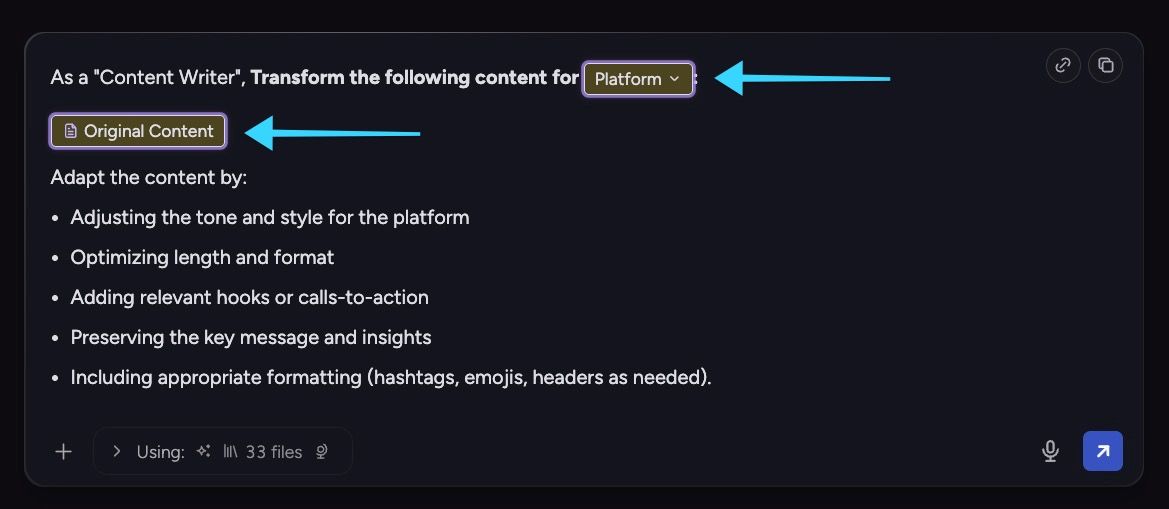Place cursor in 'Adapt the content by:' line
The height and width of the screenshot is (509, 1169).
pyautogui.click(x=148, y=178)
